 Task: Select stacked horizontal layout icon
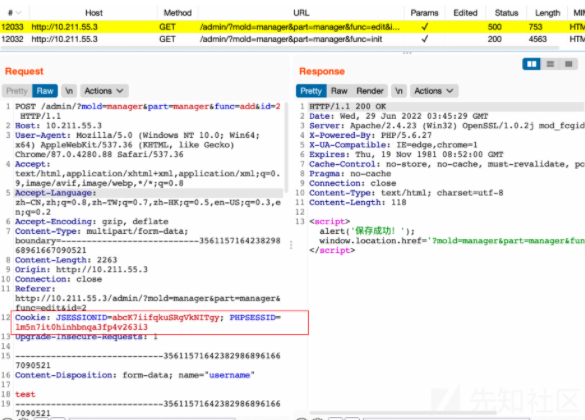click(x=550, y=64)
